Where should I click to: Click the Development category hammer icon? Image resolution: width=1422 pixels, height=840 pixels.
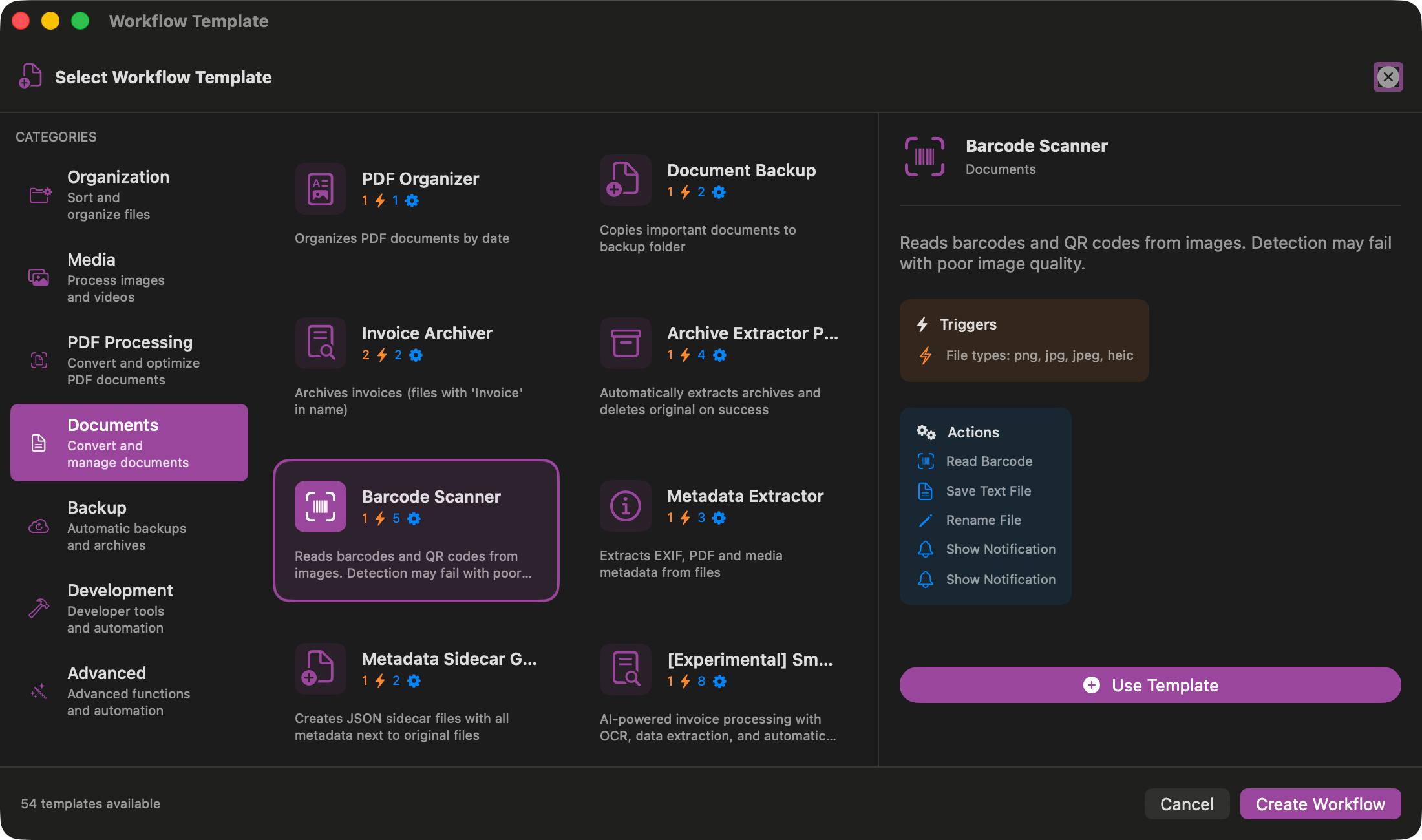click(x=39, y=608)
